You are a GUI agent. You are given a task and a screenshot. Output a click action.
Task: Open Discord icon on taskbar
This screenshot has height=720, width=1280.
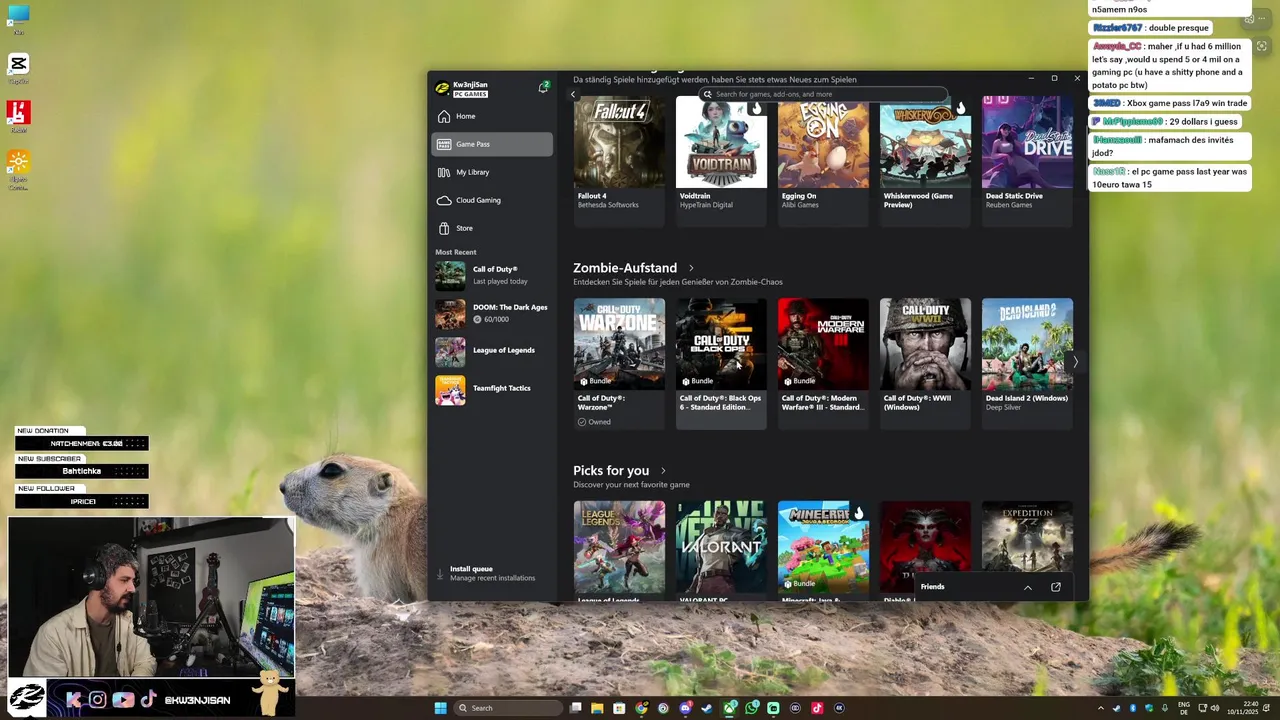[x=685, y=708]
